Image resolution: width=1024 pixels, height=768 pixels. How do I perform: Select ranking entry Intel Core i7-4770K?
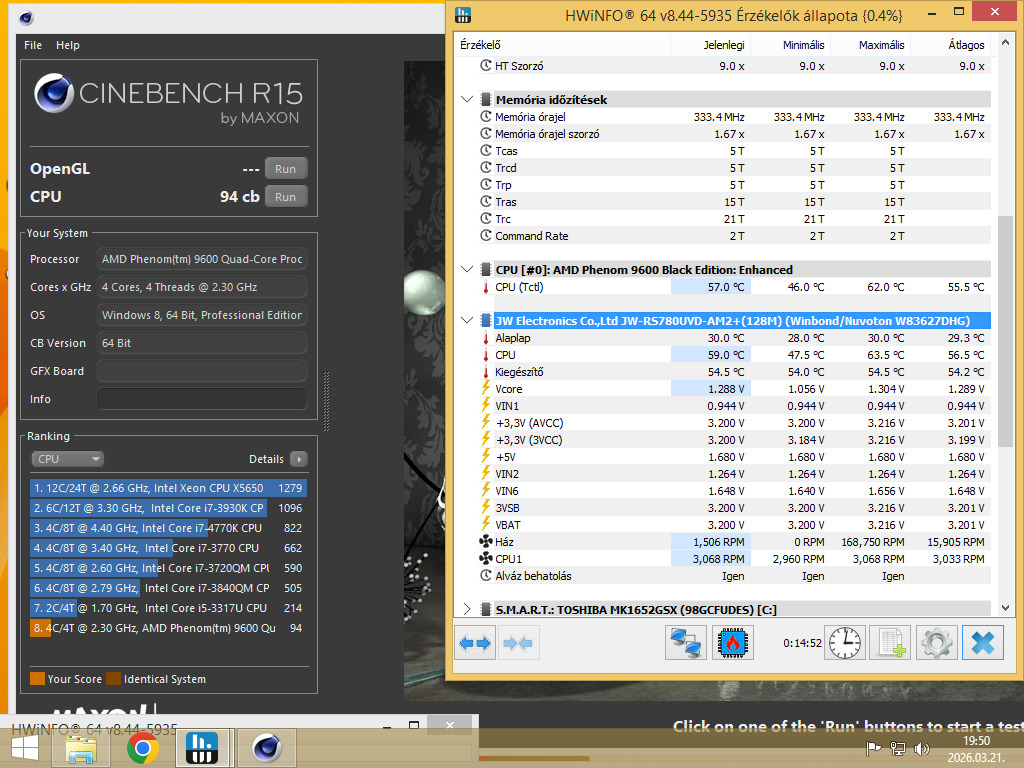[168, 528]
